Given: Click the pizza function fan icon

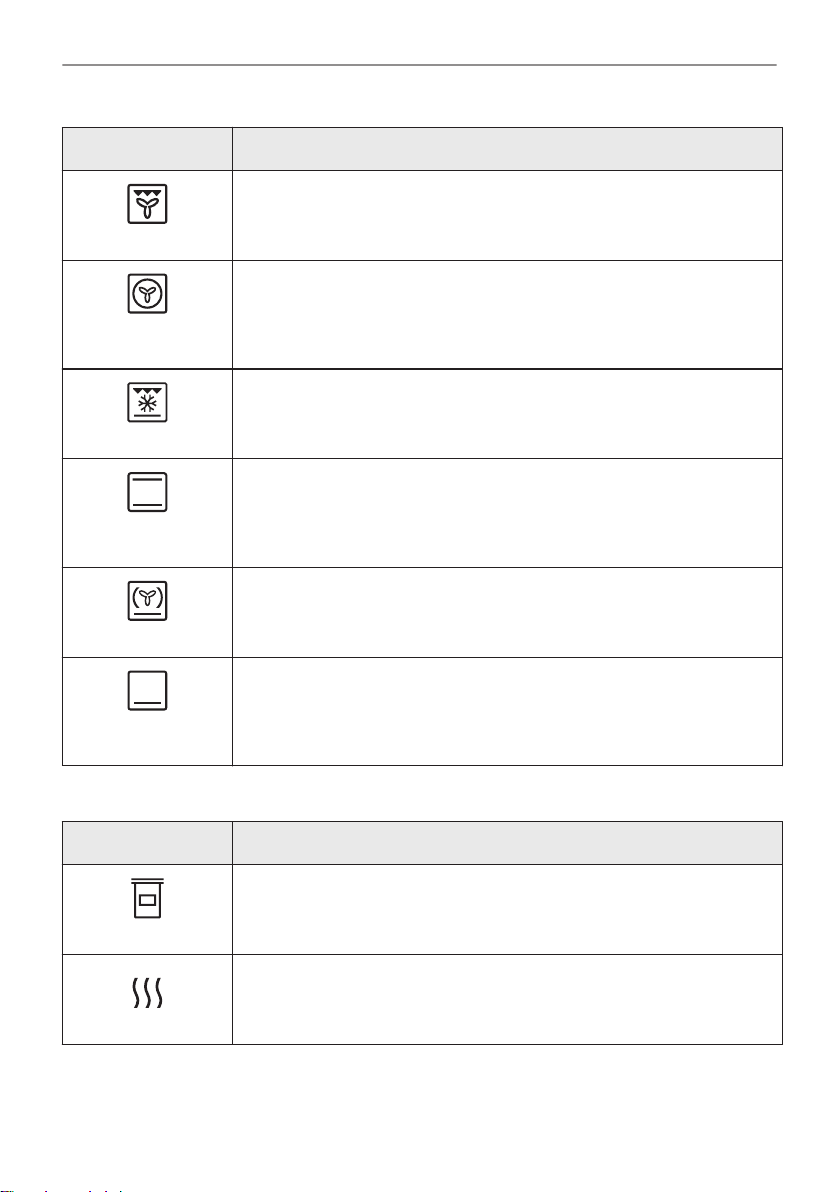Looking at the screenshot, I should (147, 601).
